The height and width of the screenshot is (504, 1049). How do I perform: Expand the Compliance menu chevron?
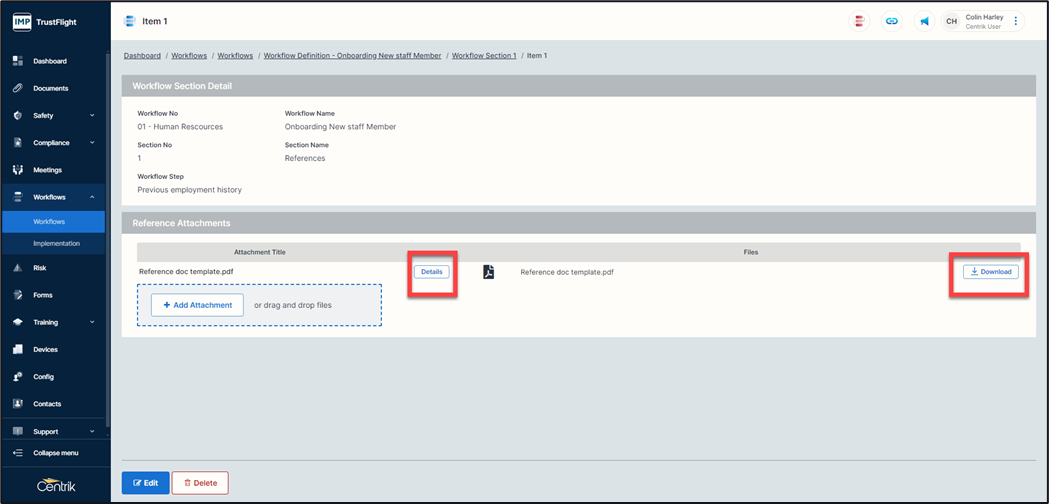click(x=92, y=143)
